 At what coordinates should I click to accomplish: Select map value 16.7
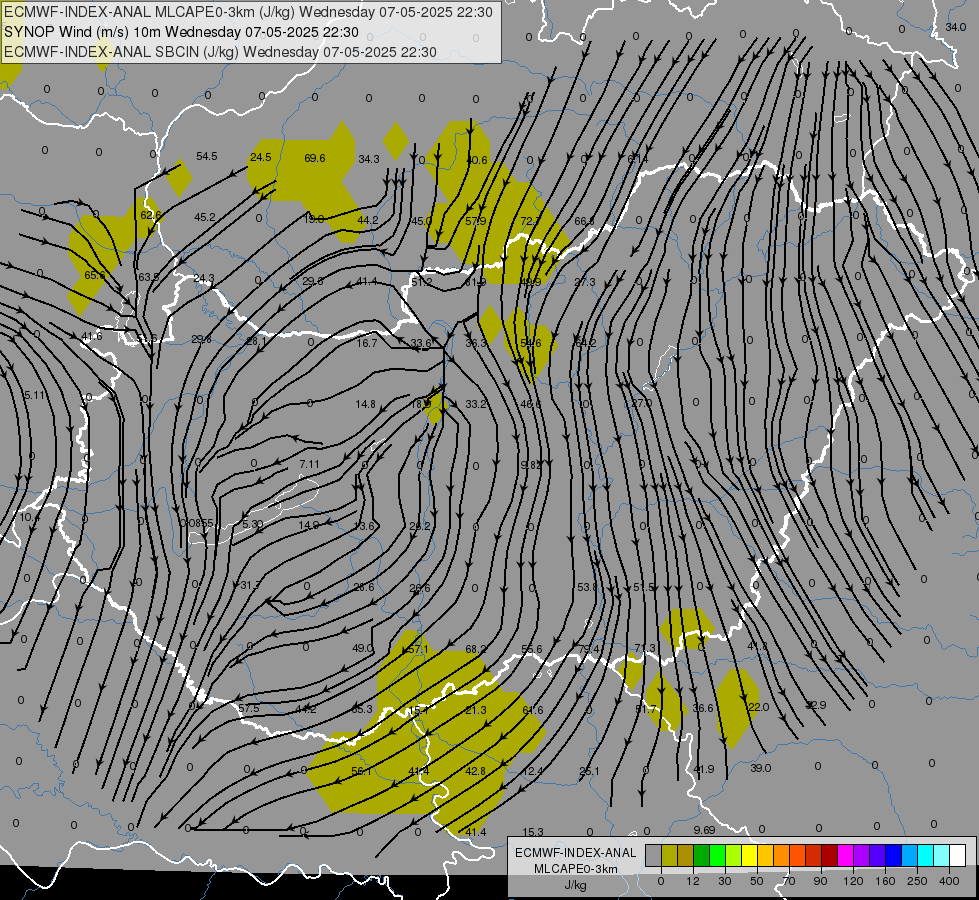367,343
